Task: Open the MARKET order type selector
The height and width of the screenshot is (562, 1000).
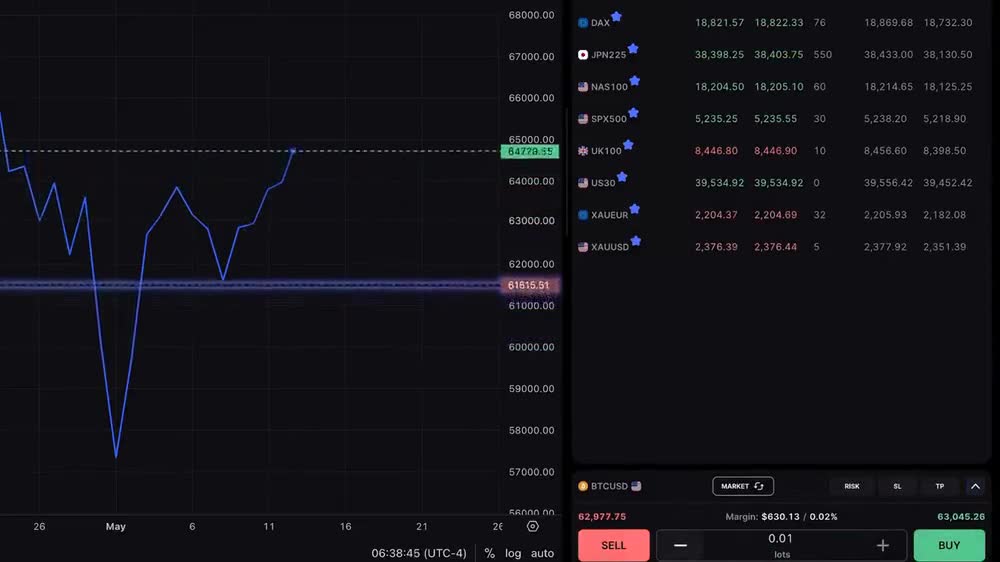Action: (x=743, y=486)
